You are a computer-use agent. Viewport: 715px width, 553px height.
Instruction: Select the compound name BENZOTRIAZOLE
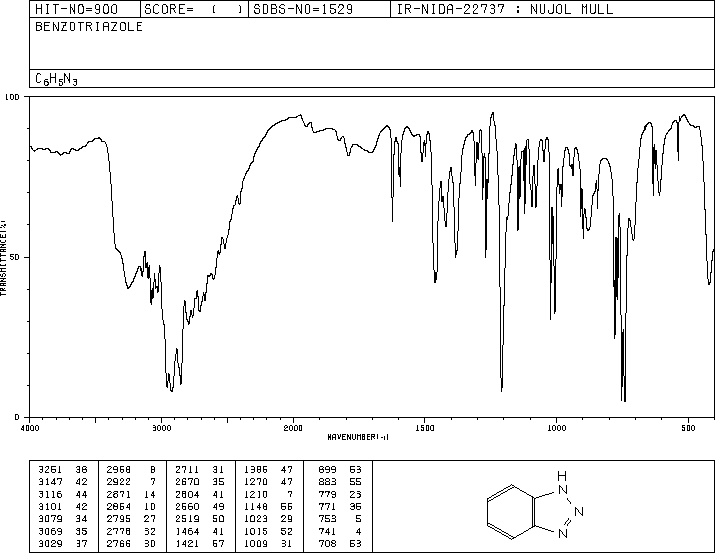click(89, 26)
